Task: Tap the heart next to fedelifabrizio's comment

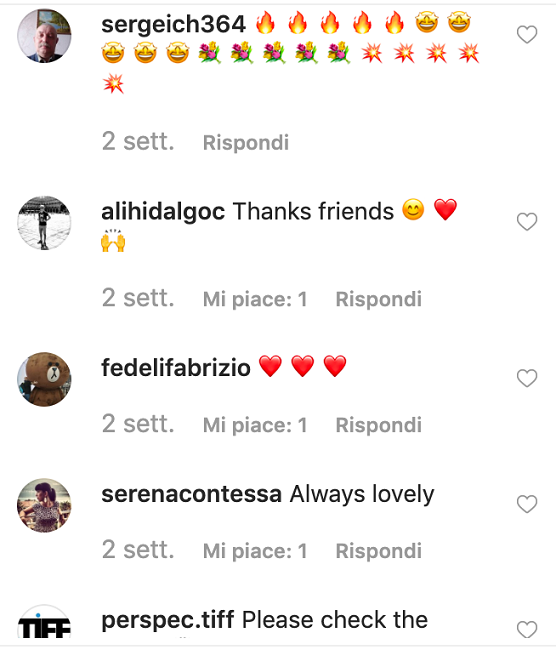Action: [x=527, y=378]
